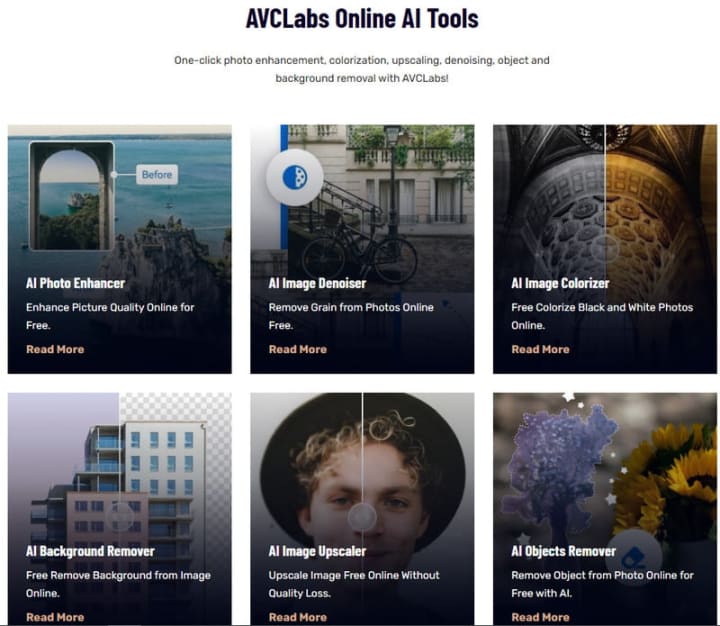Click the arched inset preview in Photo Enhancer
720x626 pixels.
coord(72,196)
